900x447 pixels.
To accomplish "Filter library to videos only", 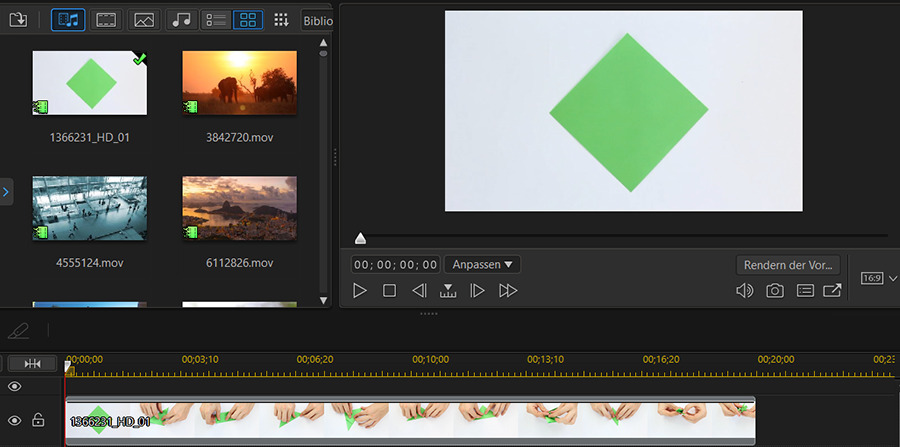I will (106, 20).
